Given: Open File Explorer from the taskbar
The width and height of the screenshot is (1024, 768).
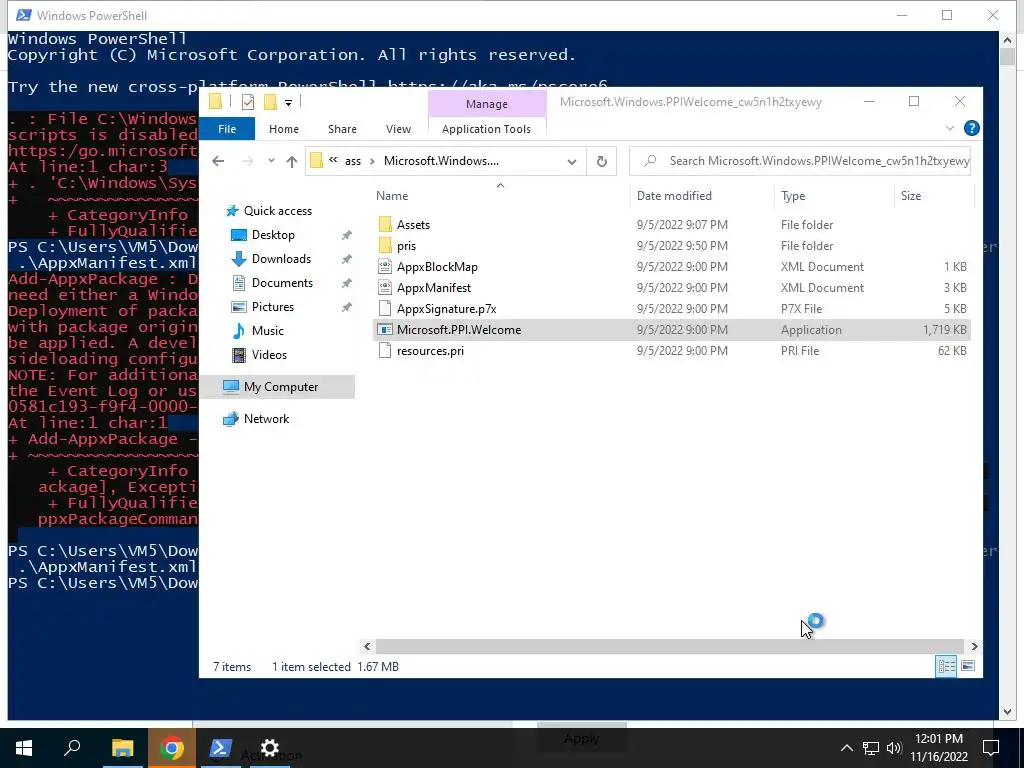Looking at the screenshot, I should 122,748.
